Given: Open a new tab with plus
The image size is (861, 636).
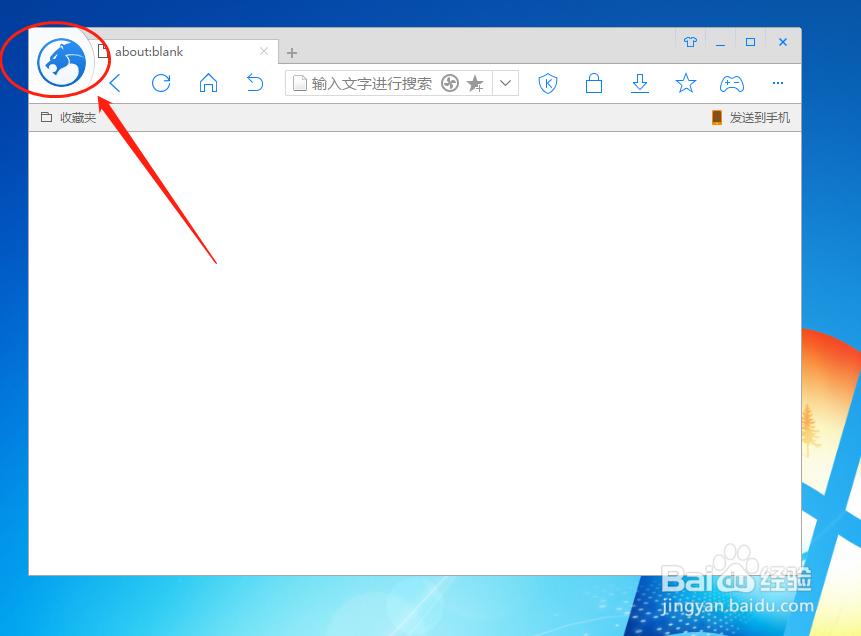Looking at the screenshot, I should click(x=292, y=53).
